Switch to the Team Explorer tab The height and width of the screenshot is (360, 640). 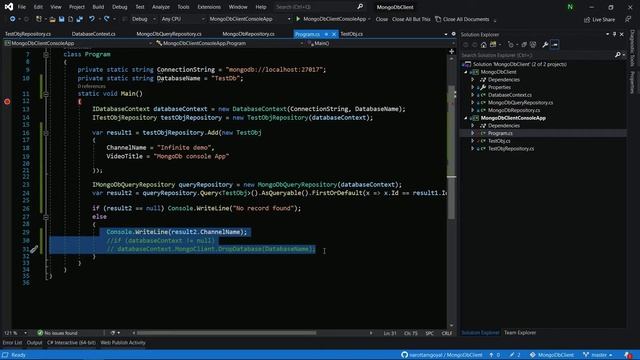[x=520, y=333]
